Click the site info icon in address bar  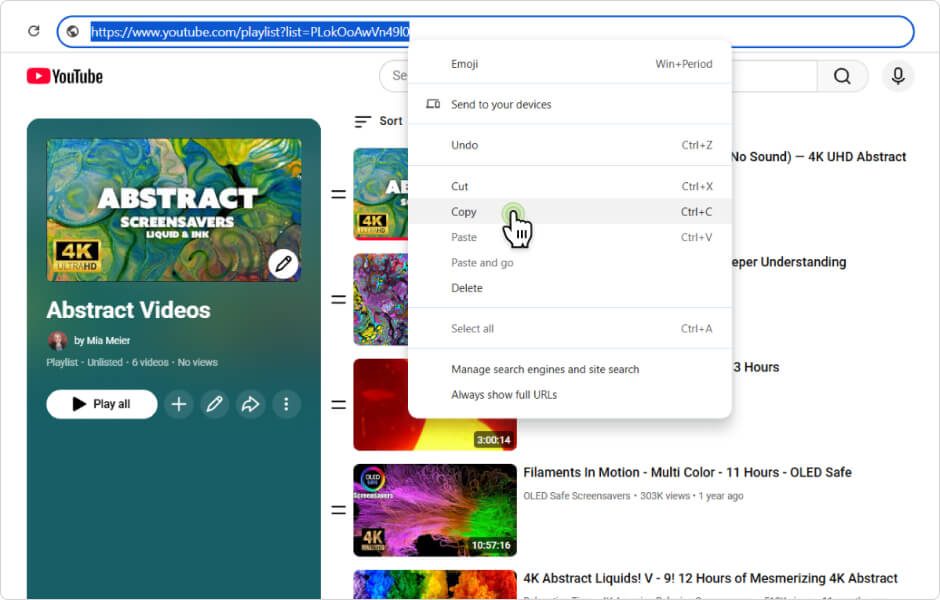(73, 32)
